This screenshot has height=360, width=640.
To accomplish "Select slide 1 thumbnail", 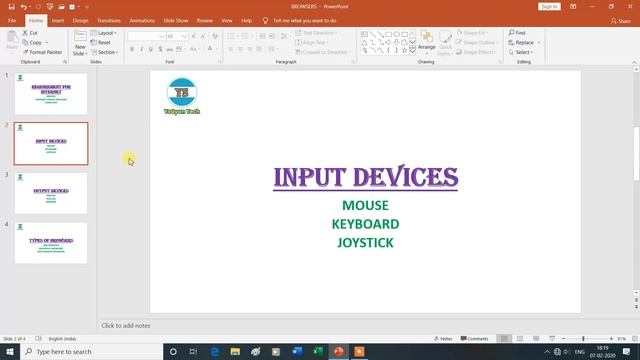I will 51,94.
